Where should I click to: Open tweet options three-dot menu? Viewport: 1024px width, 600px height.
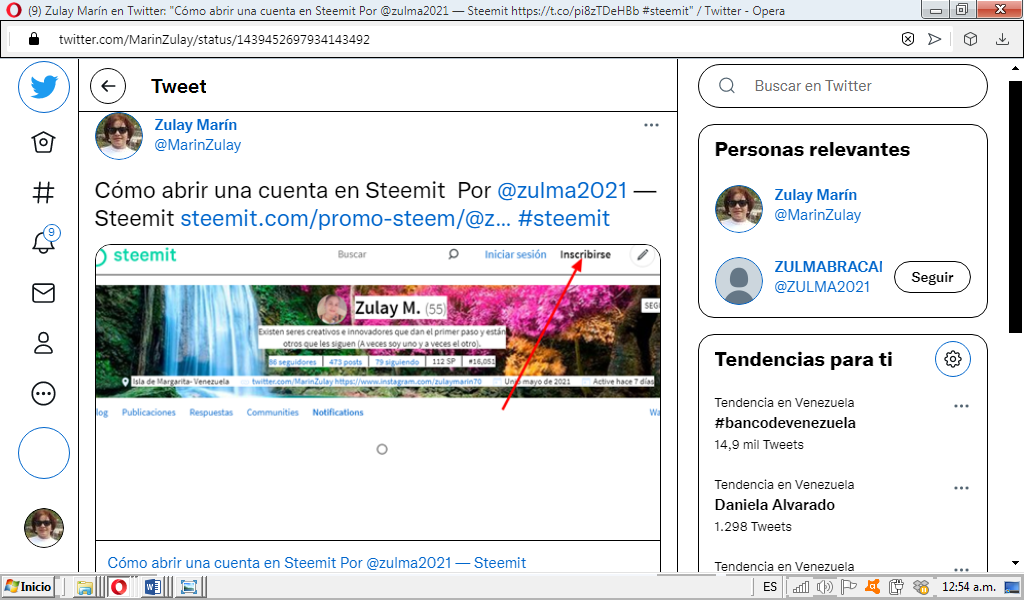click(x=651, y=125)
